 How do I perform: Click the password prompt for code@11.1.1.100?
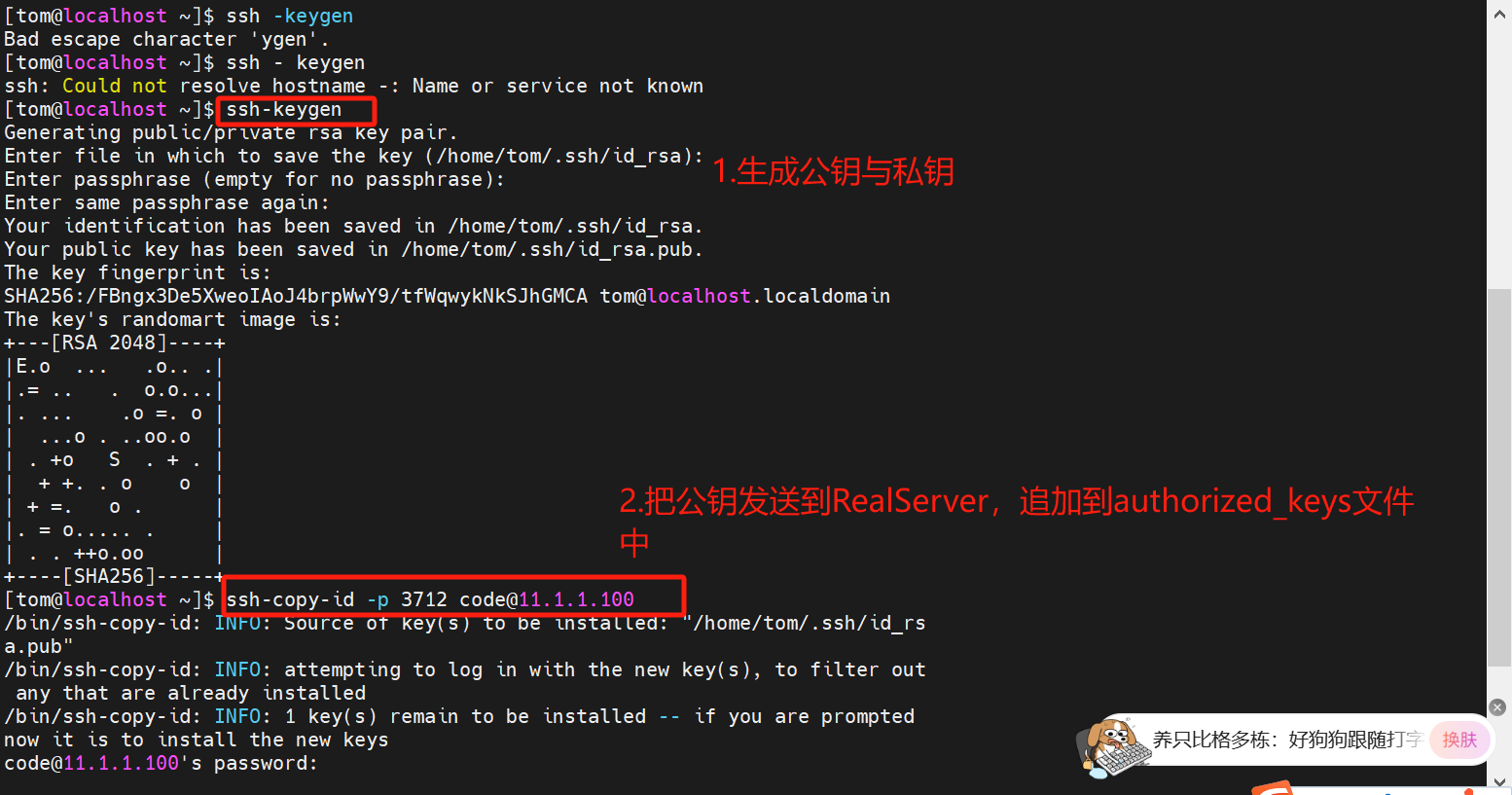coord(161,763)
